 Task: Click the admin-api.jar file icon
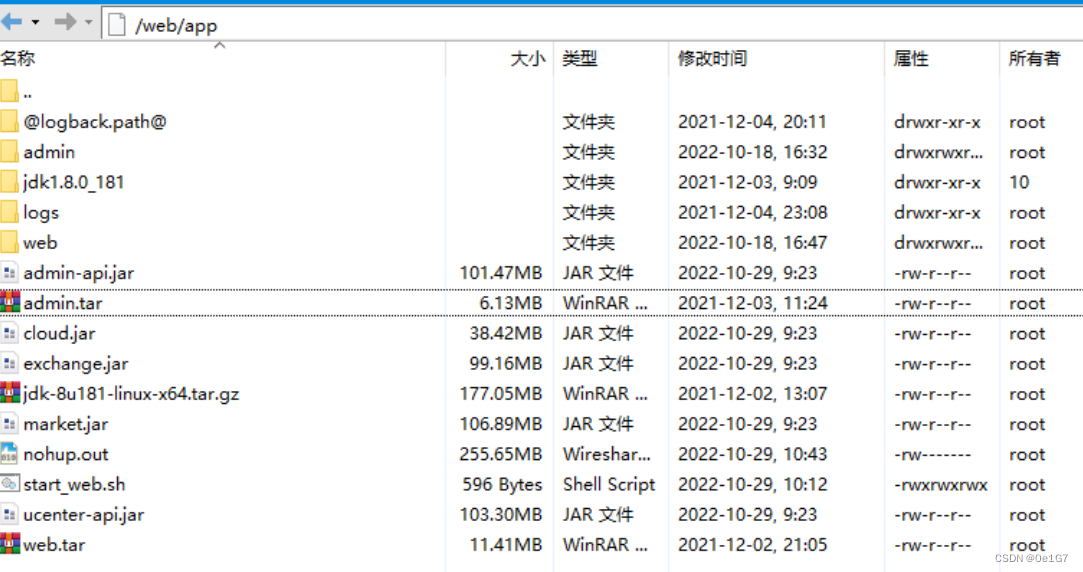click(9, 273)
